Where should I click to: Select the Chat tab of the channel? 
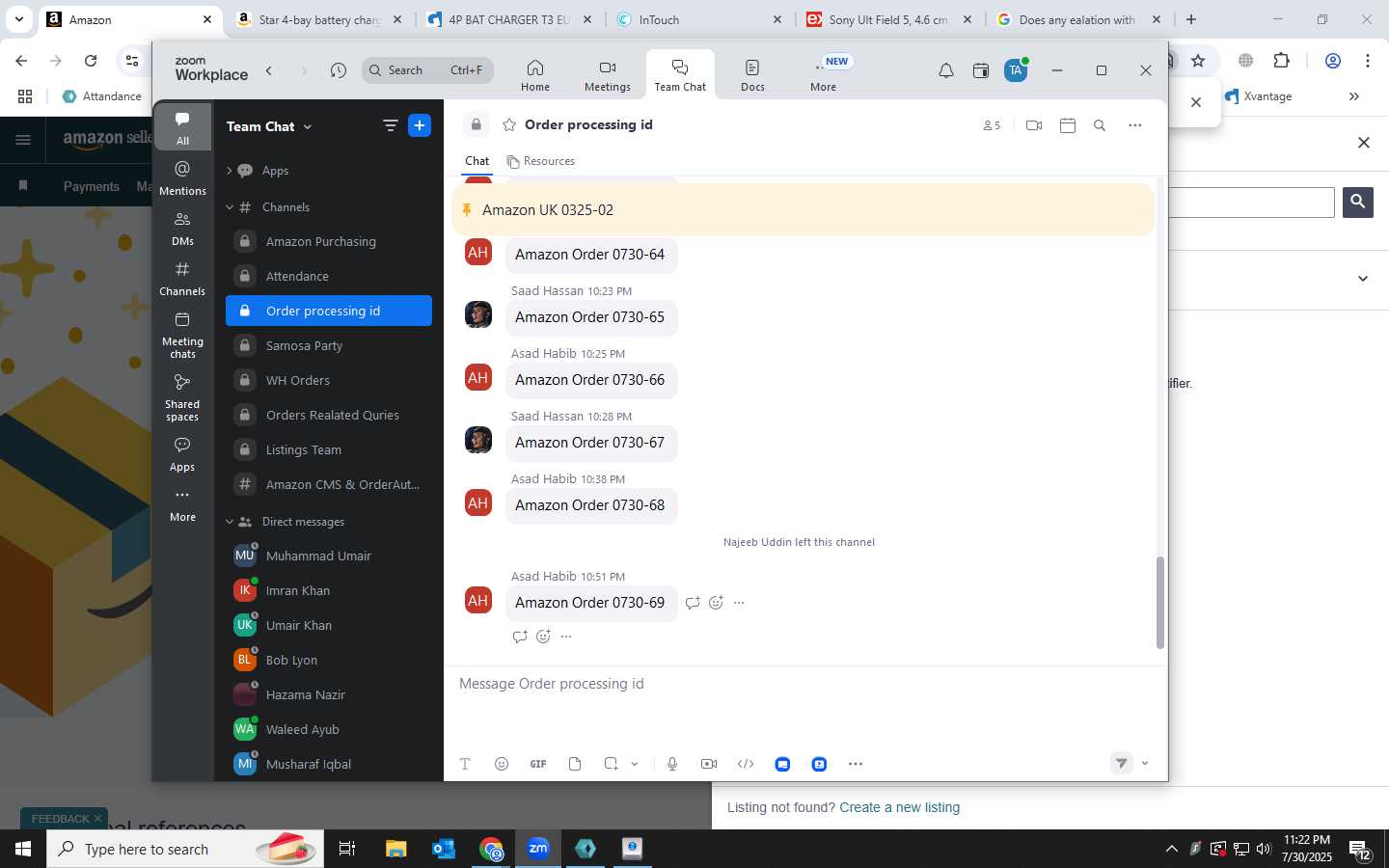477,161
